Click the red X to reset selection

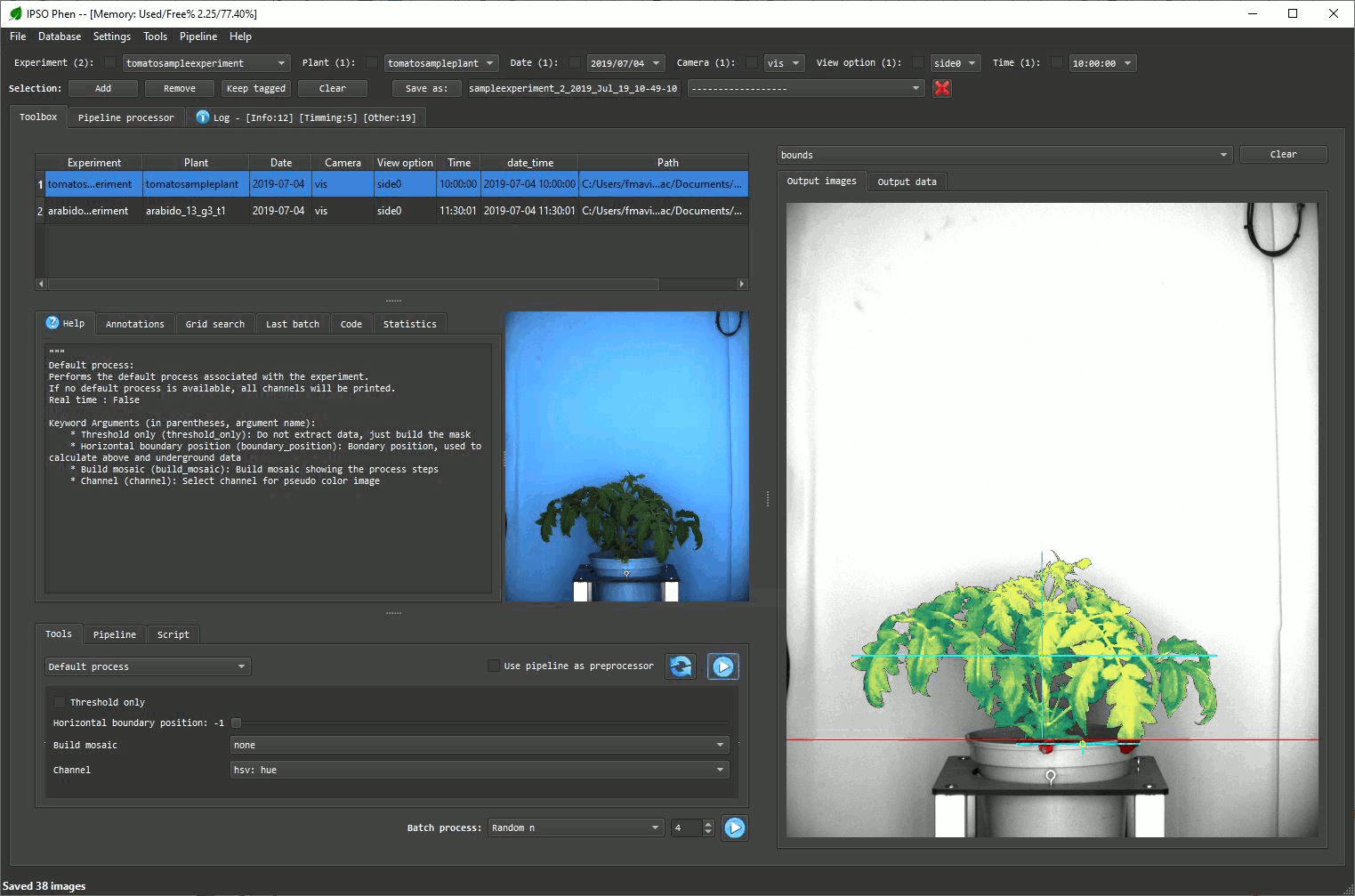(x=941, y=88)
